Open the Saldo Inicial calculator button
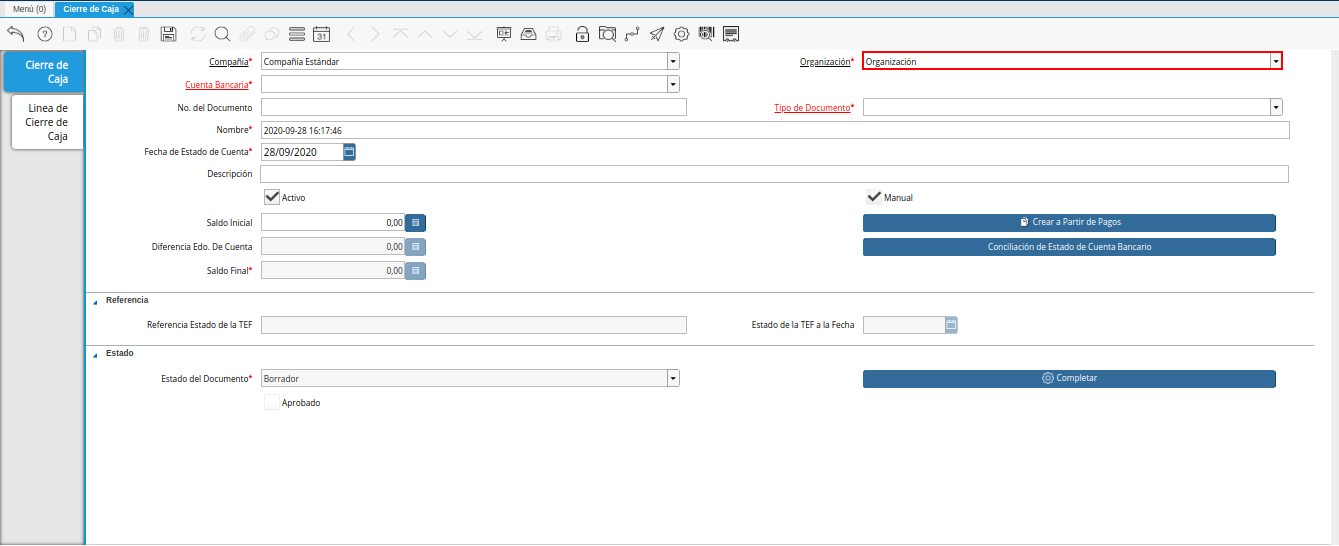 click(x=415, y=222)
